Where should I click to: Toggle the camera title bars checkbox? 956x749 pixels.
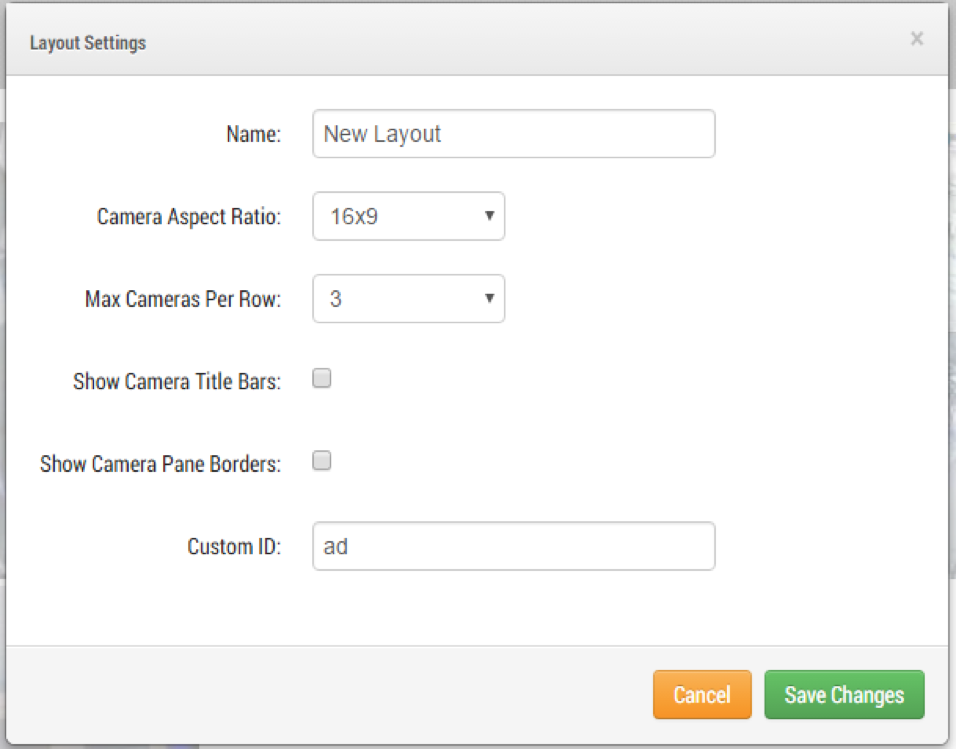click(x=321, y=378)
